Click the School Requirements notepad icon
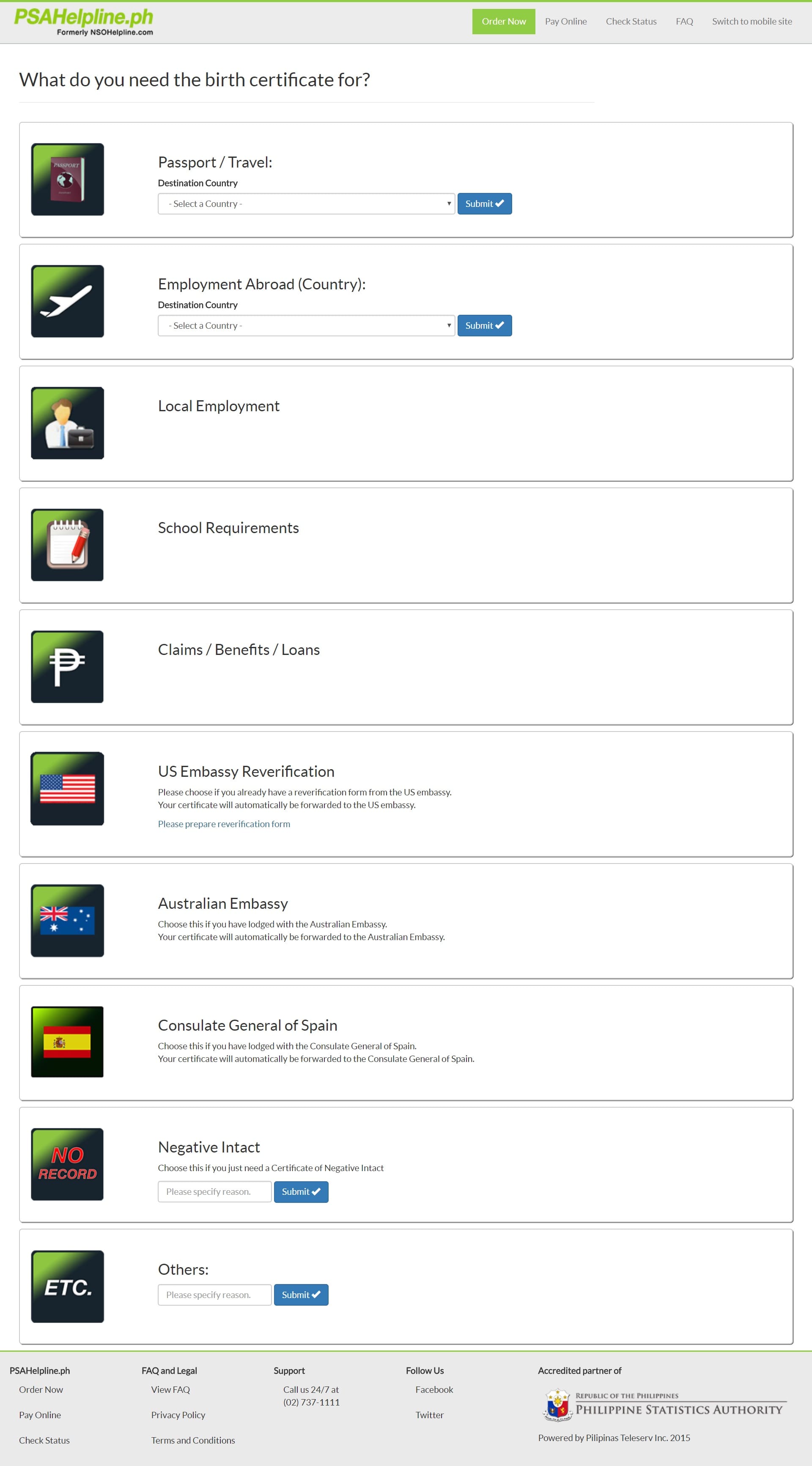The image size is (812, 1466). coord(67,545)
